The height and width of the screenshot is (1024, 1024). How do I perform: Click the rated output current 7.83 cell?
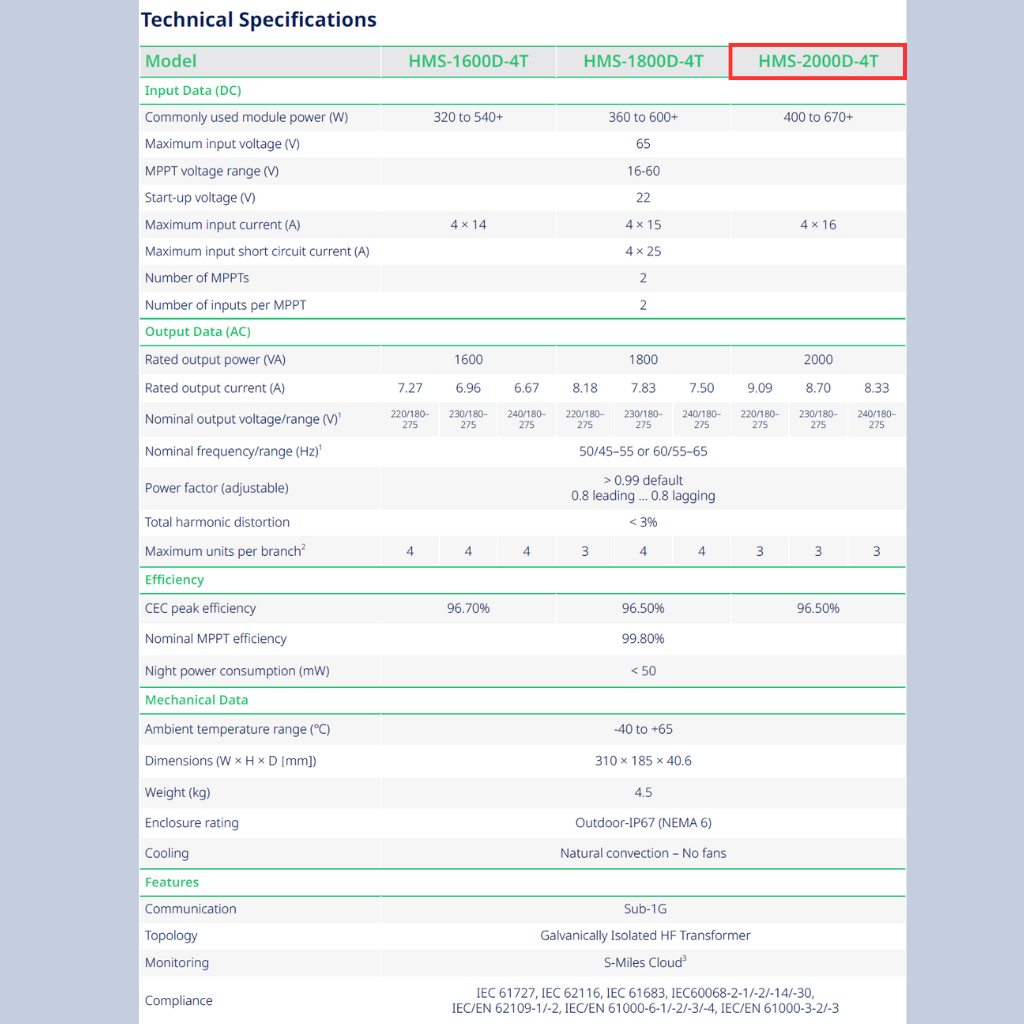(x=643, y=389)
